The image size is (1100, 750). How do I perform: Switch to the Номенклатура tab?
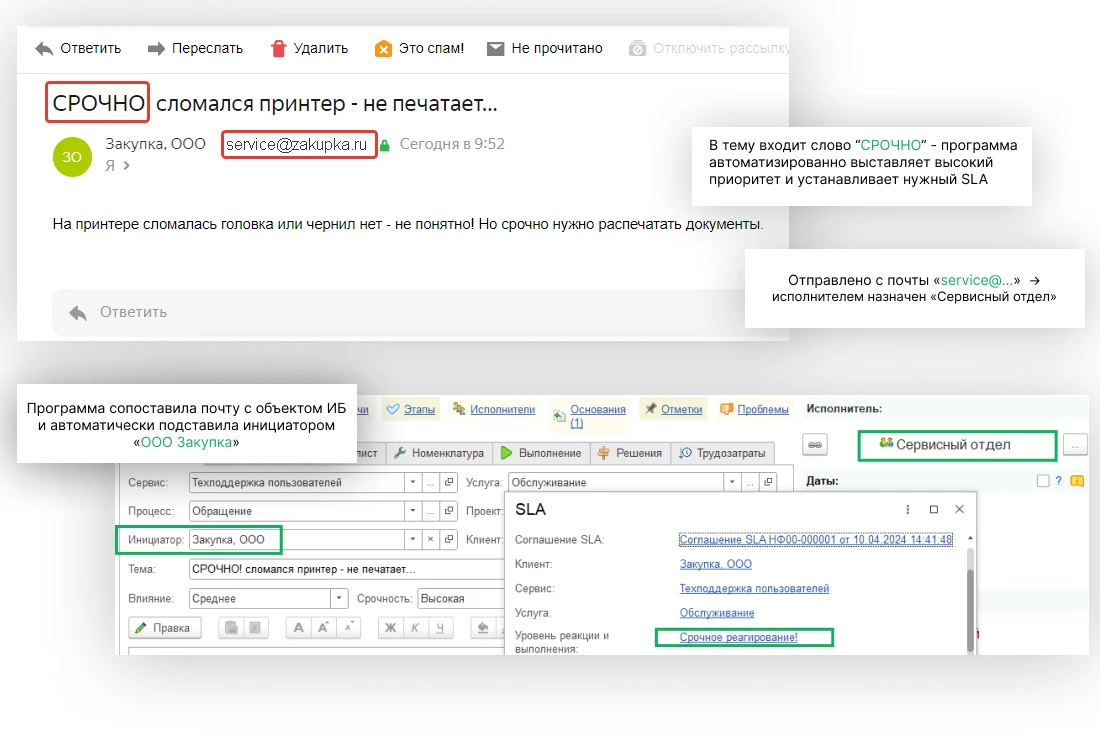tap(438, 453)
